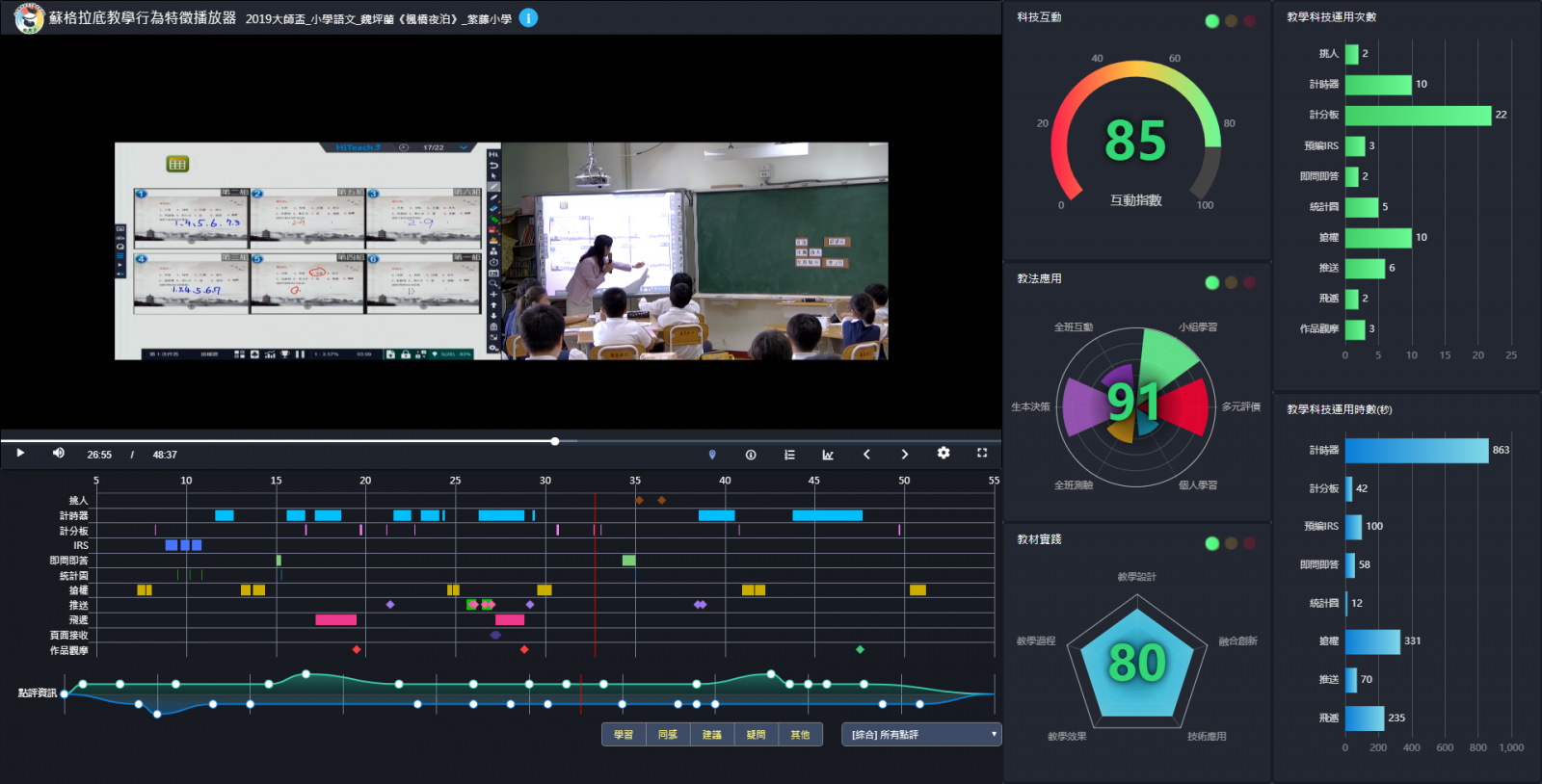Select the 建議 comment filter tab
1542x784 pixels.
pyautogui.click(x=712, y=735)
